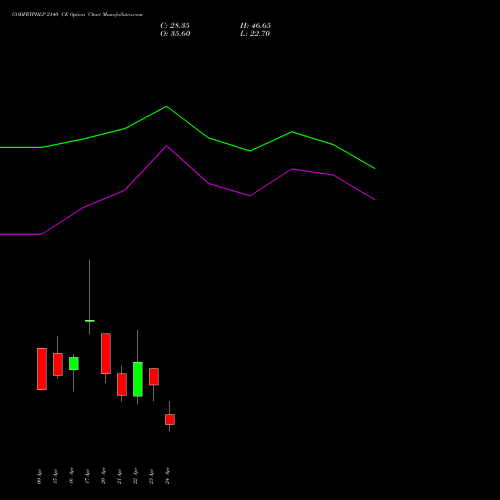This screenshot has width=500, height=500.
Task: Click the red candle for 09 Apr
Action: (42, 369)
